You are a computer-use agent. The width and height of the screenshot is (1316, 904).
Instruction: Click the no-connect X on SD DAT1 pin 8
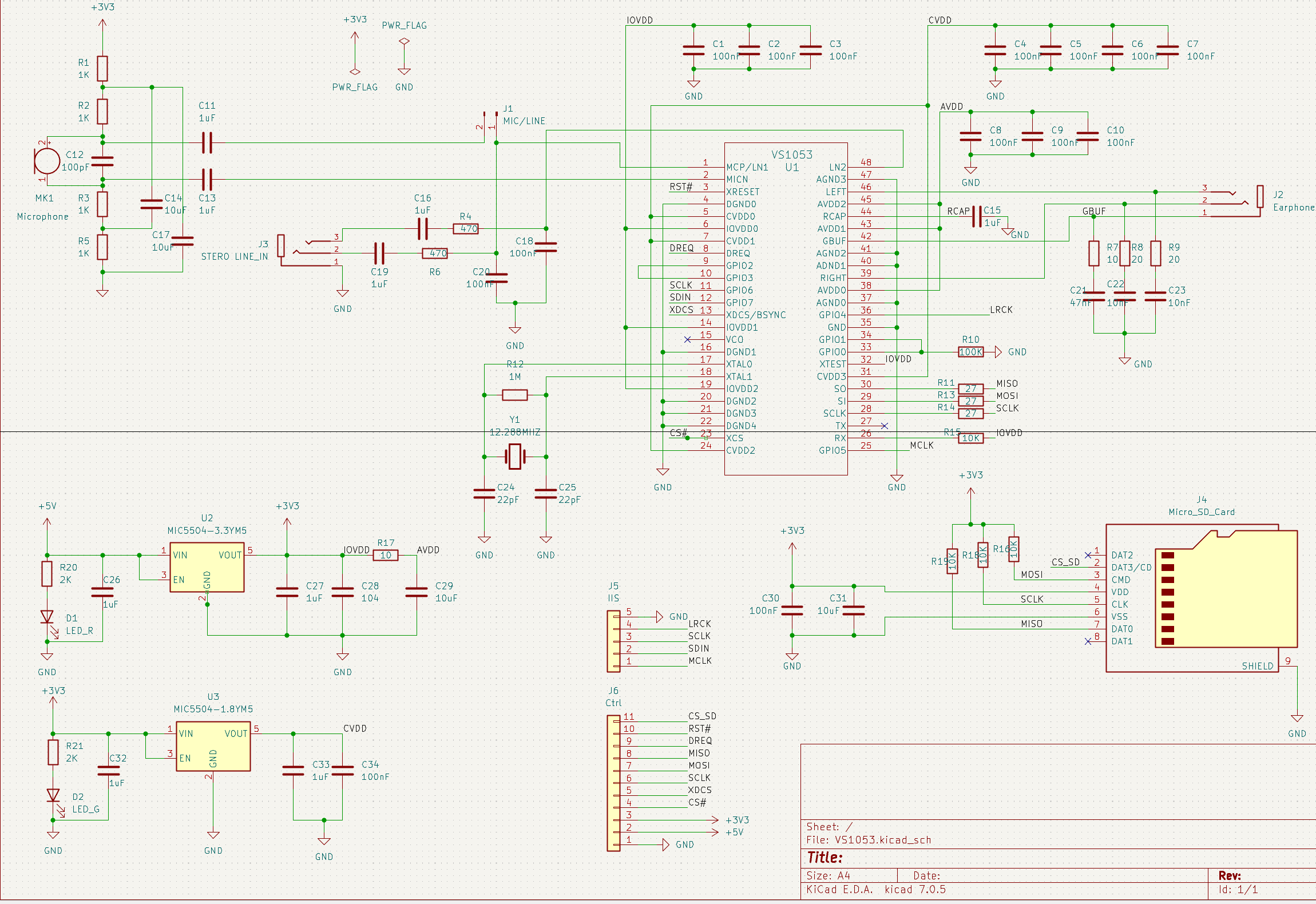pyautogui.click(x=1088, y=641)
